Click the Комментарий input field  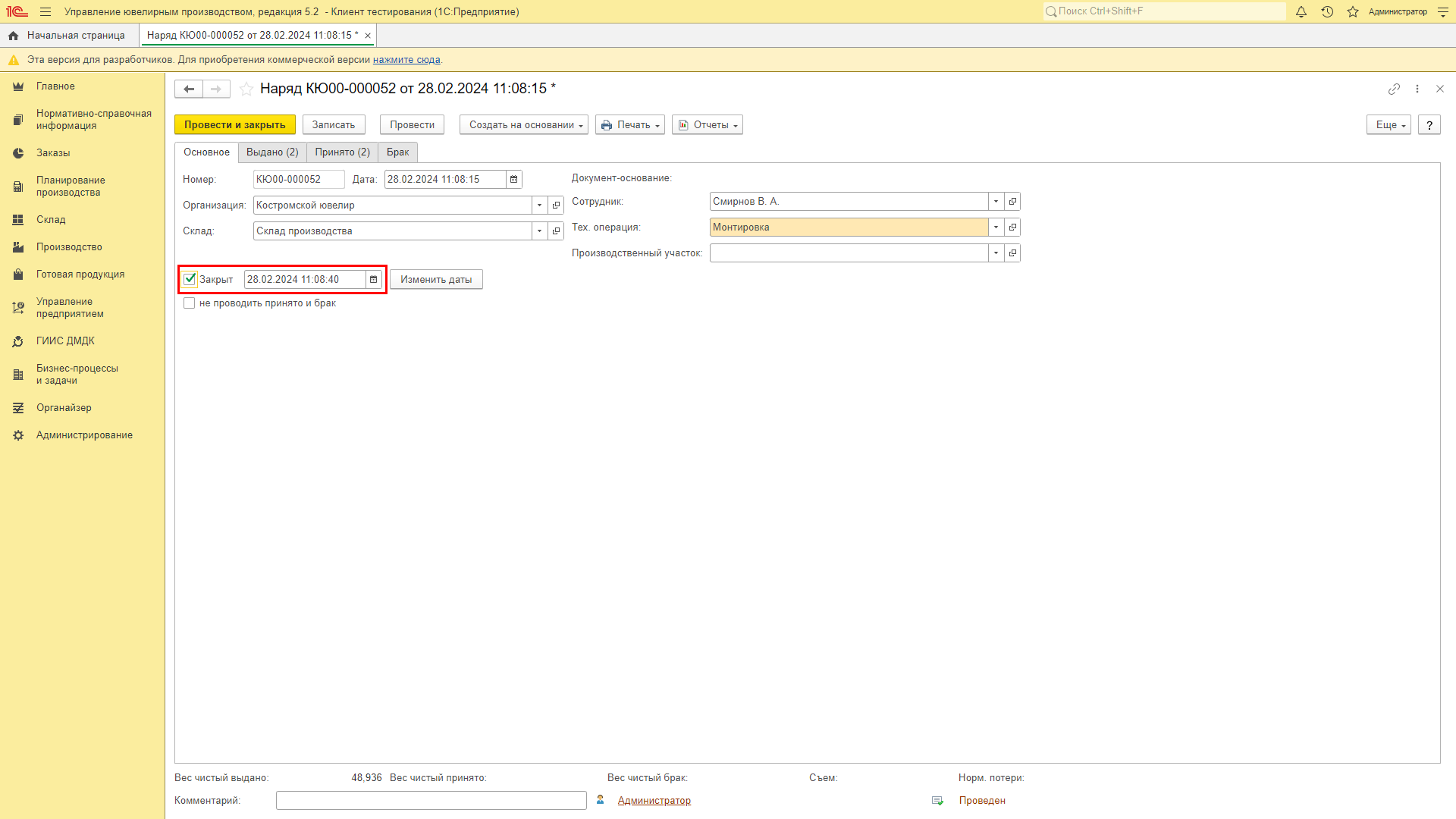click(x=431, y=801)
